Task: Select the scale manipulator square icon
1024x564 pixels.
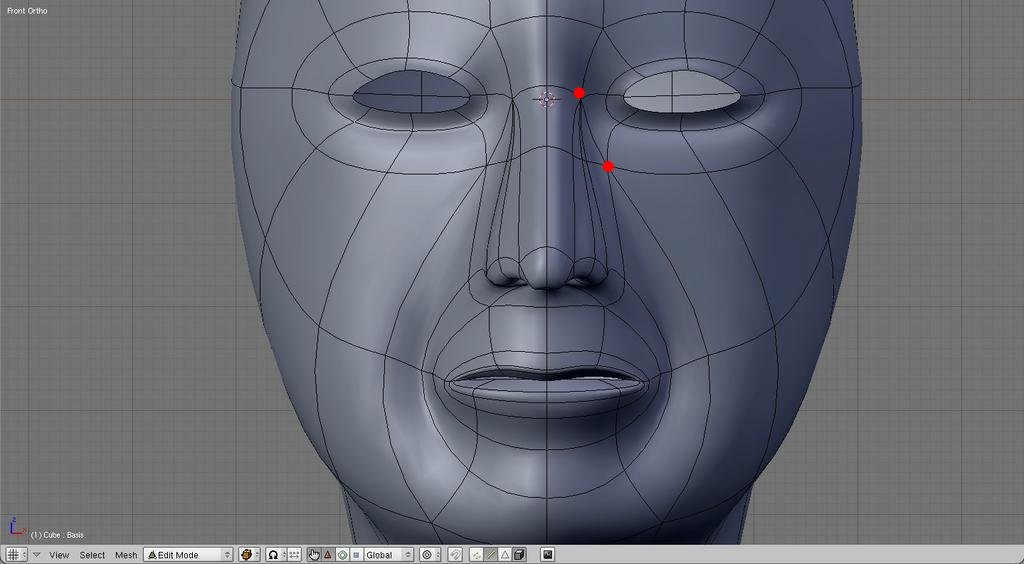Action: pos(356,554)
